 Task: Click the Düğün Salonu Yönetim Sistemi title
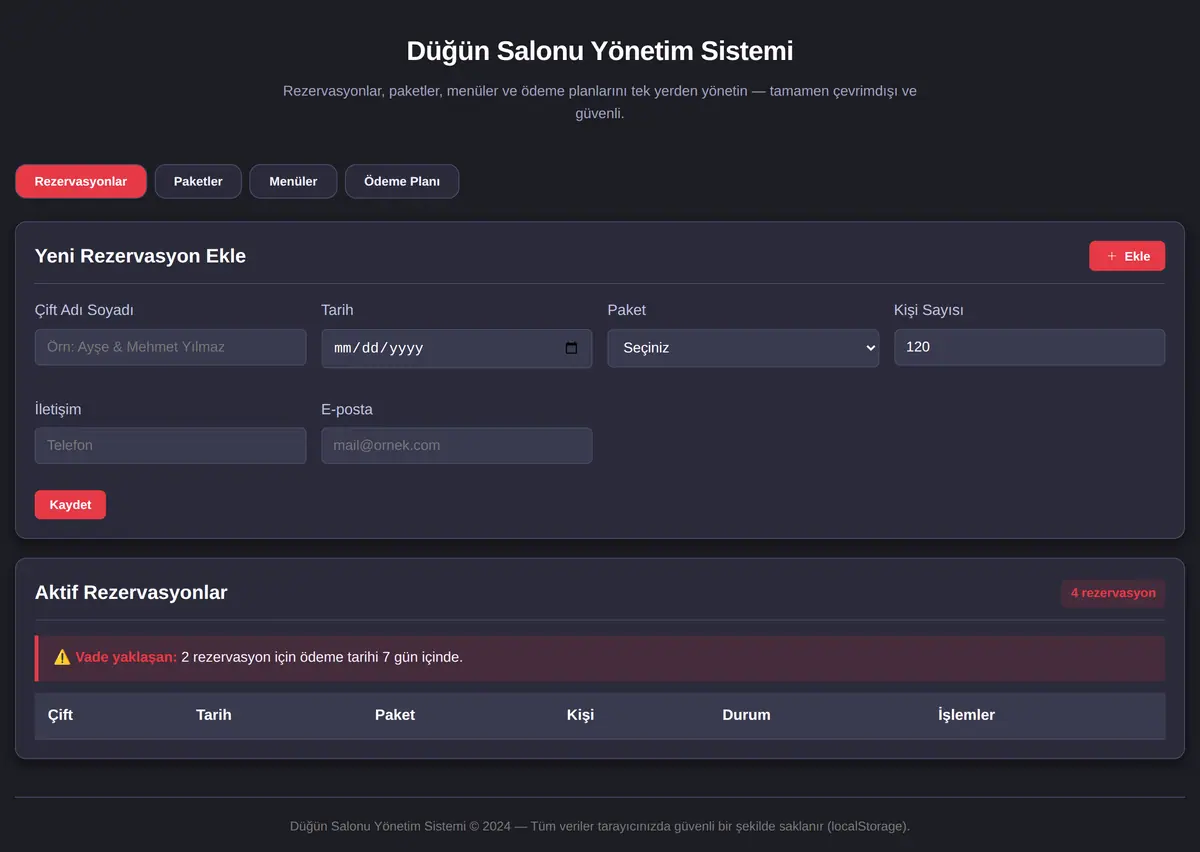click(x=600, y=51)
